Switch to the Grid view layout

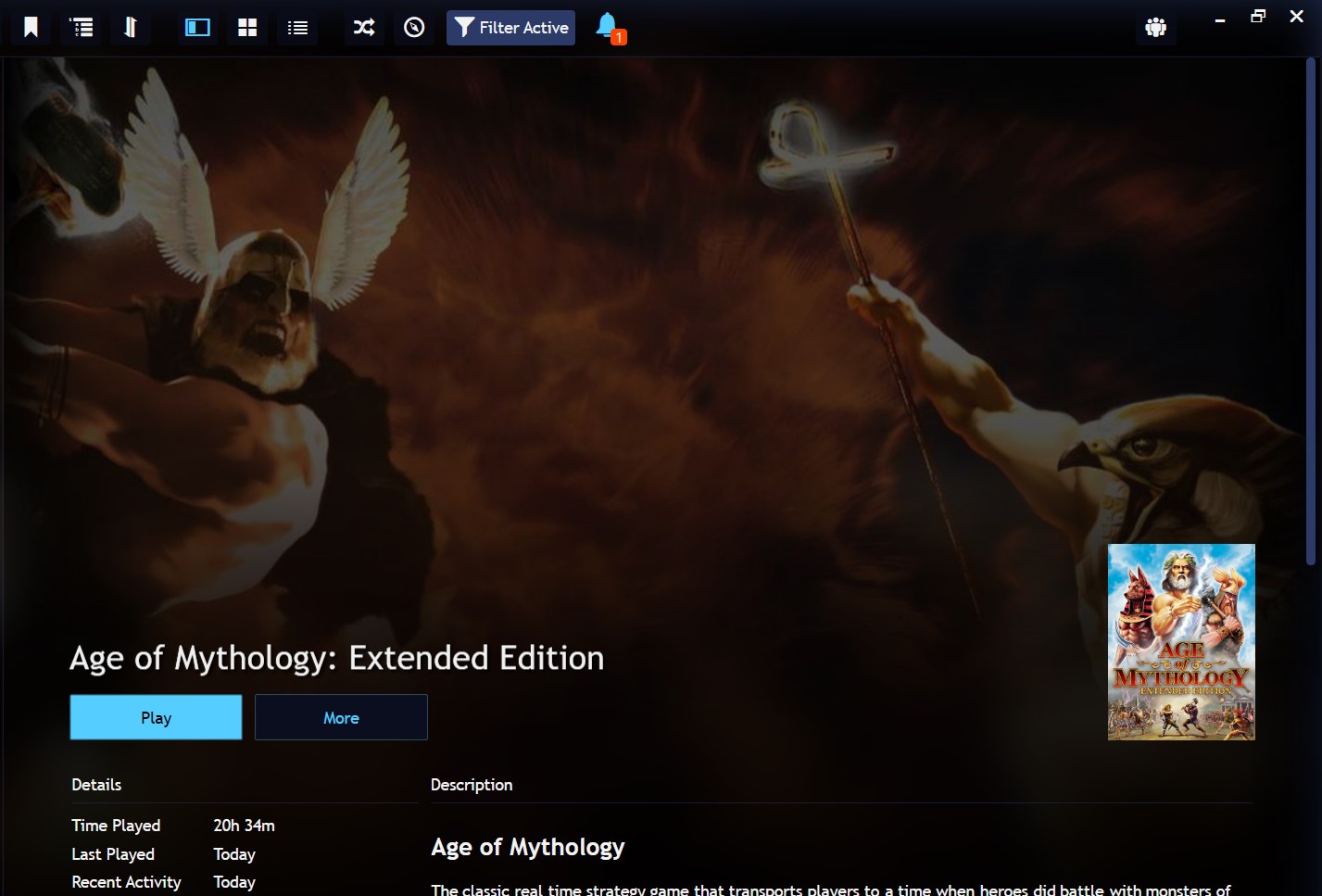247,28
